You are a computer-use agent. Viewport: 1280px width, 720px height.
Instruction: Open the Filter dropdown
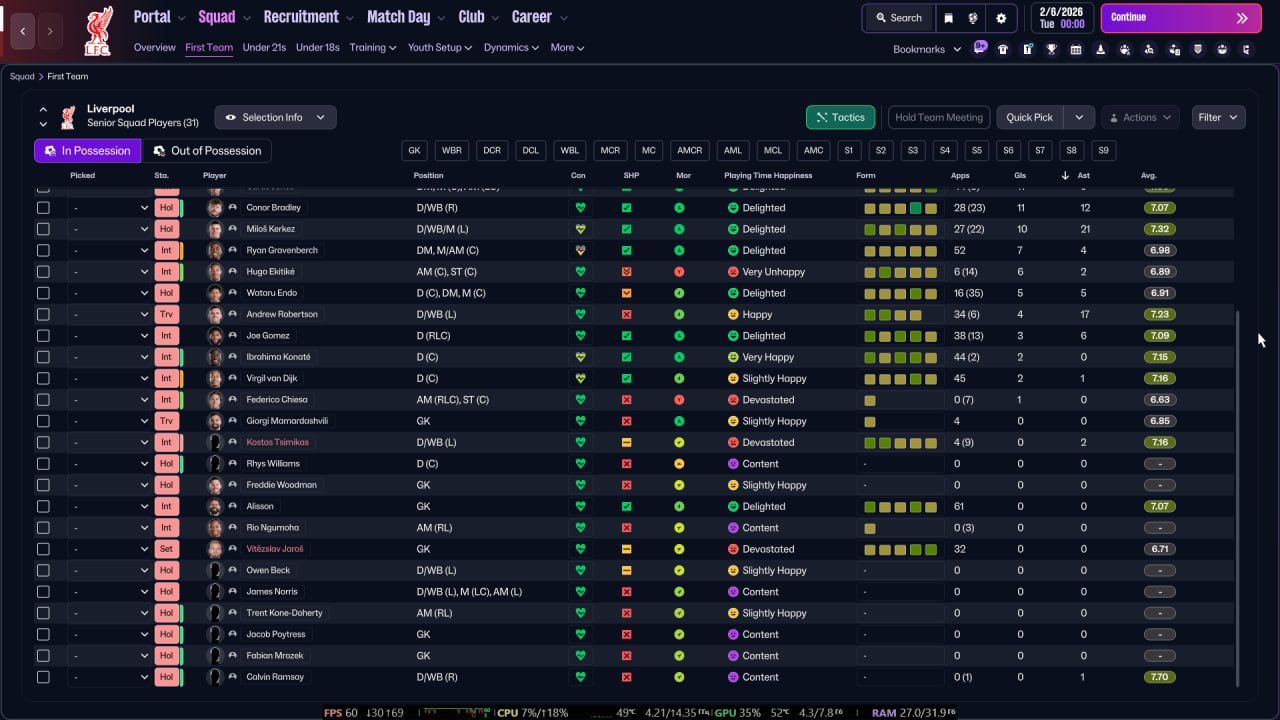click(x=1218, y=117)
